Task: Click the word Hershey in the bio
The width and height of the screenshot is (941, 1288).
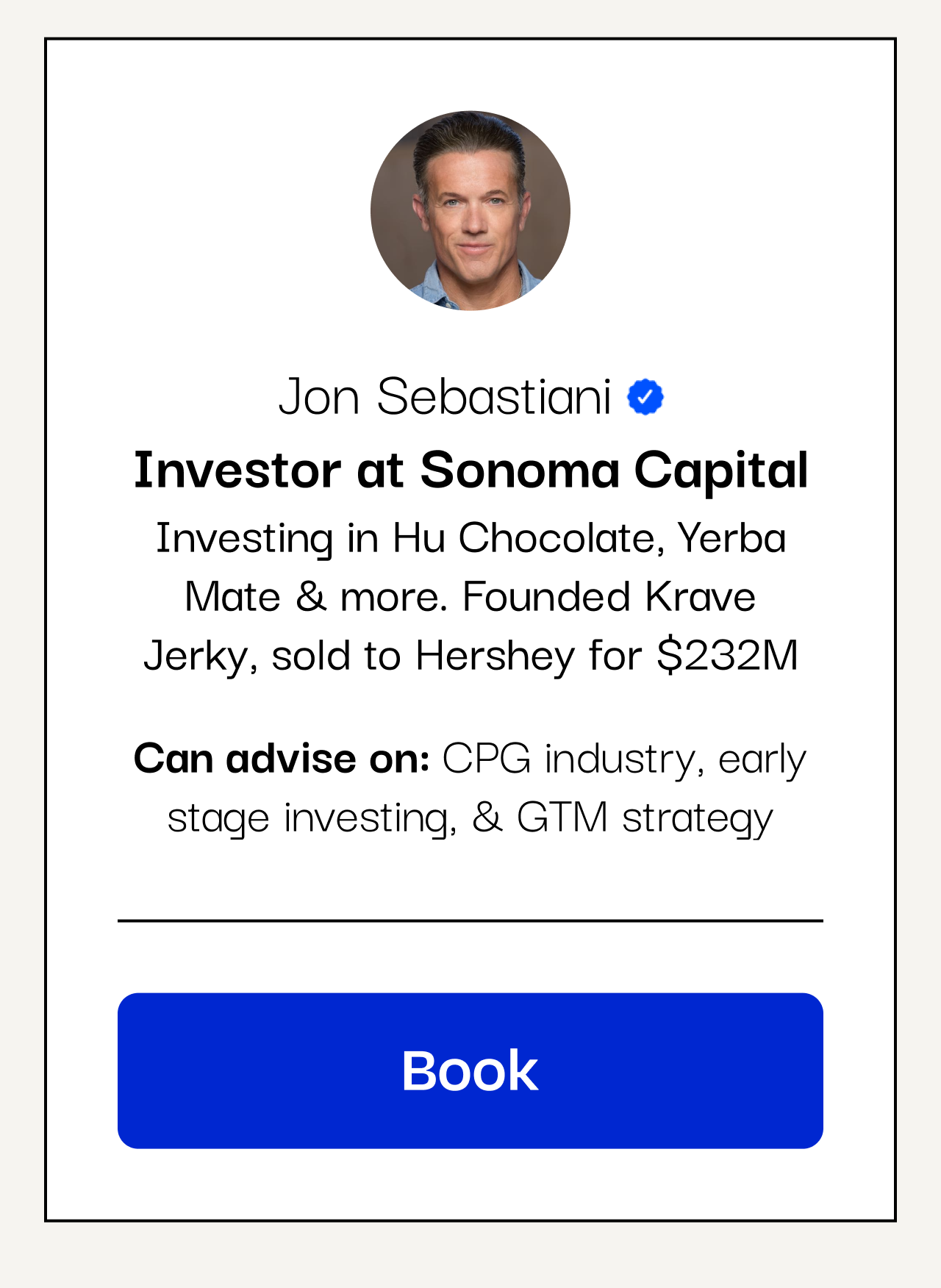Action: [x=495, y=655]
